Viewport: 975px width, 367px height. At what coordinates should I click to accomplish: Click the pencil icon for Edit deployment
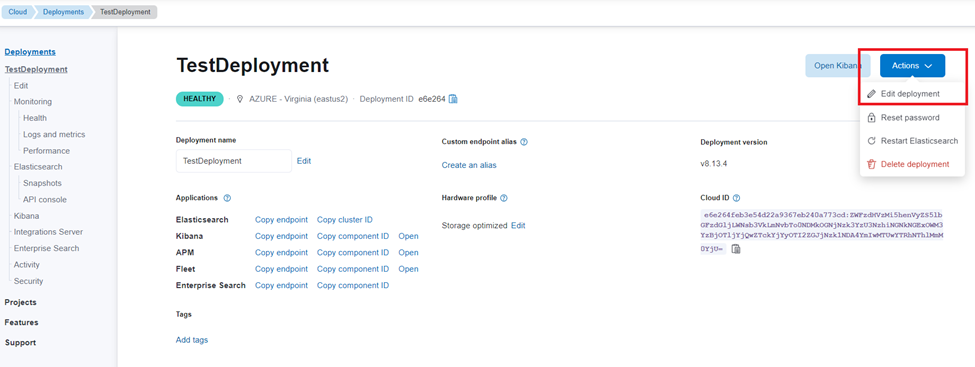tap(871, 94)
